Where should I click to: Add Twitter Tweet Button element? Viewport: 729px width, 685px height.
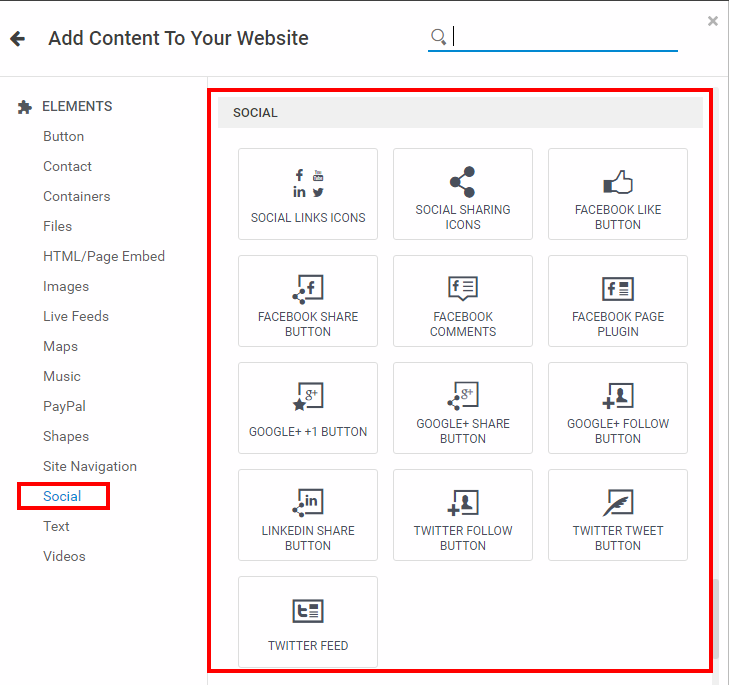click(x=617, y=515)
